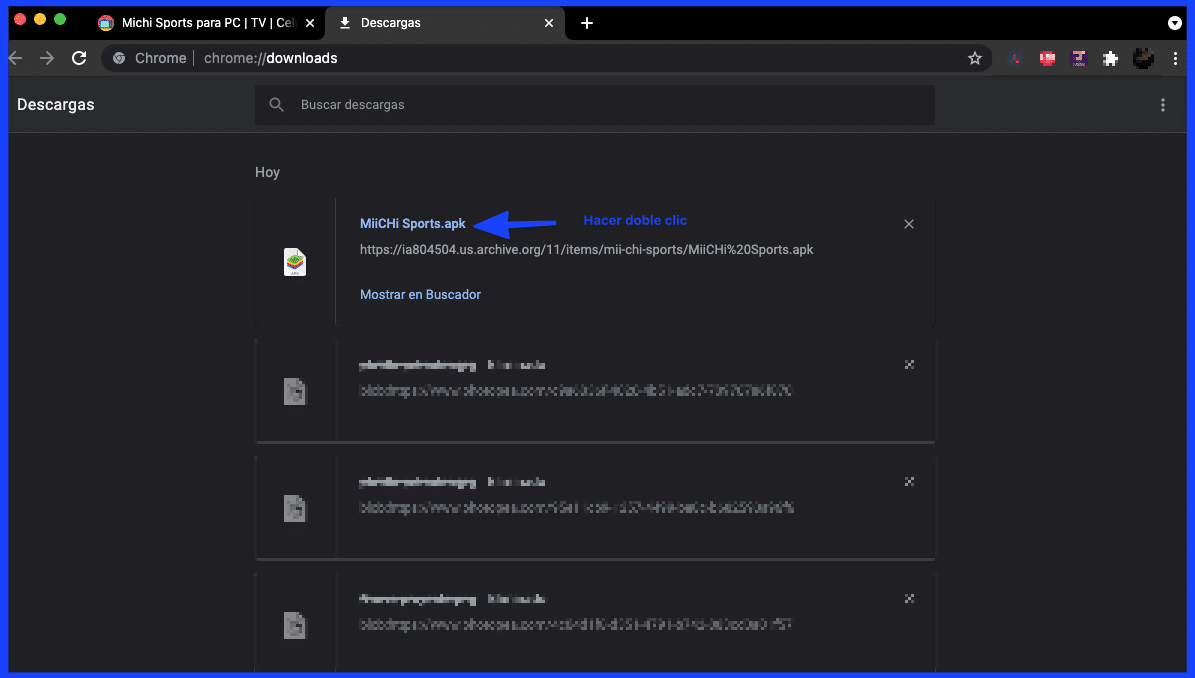Bookmark the page with the star icon

975,58
